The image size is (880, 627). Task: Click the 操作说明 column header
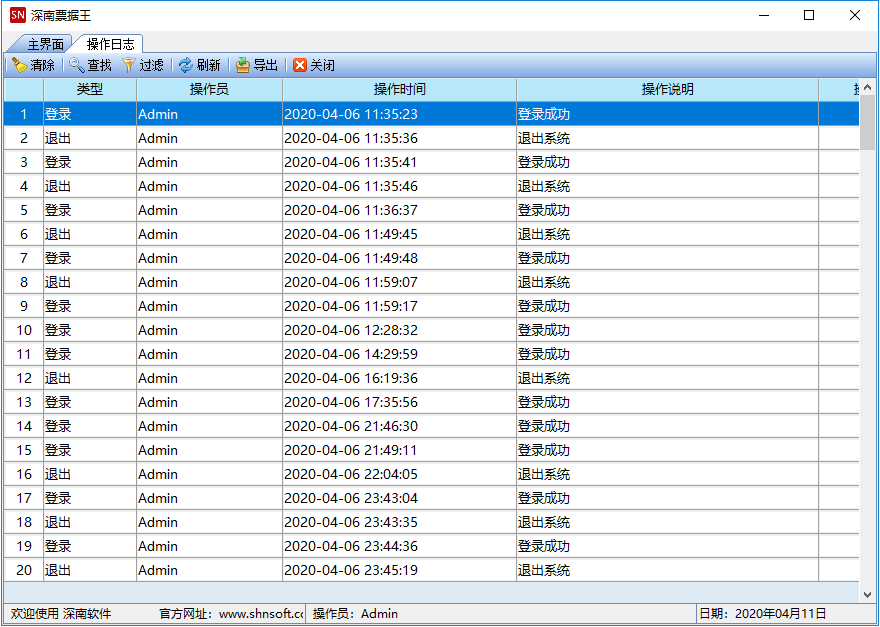[667, 89]
